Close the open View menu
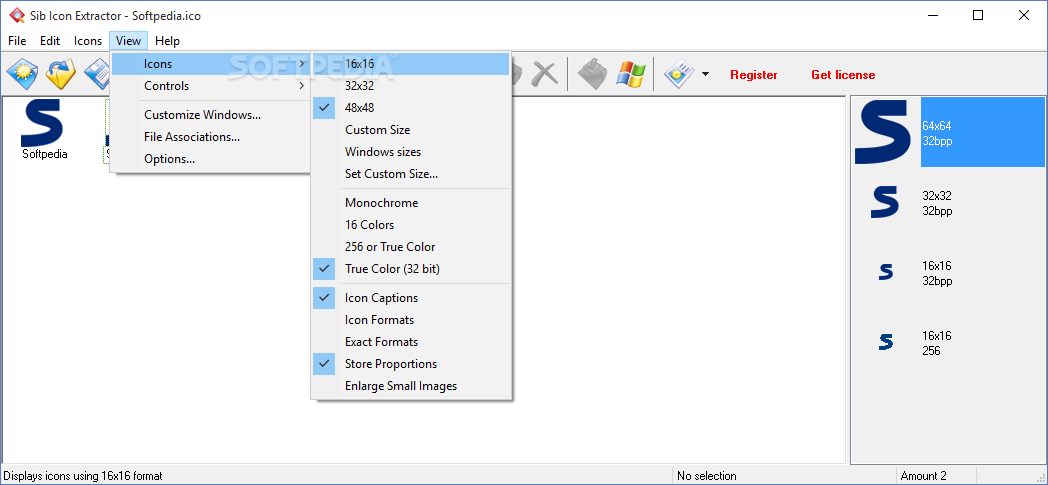The width and height of the screenshot is (1048, 485). (128, 41)
